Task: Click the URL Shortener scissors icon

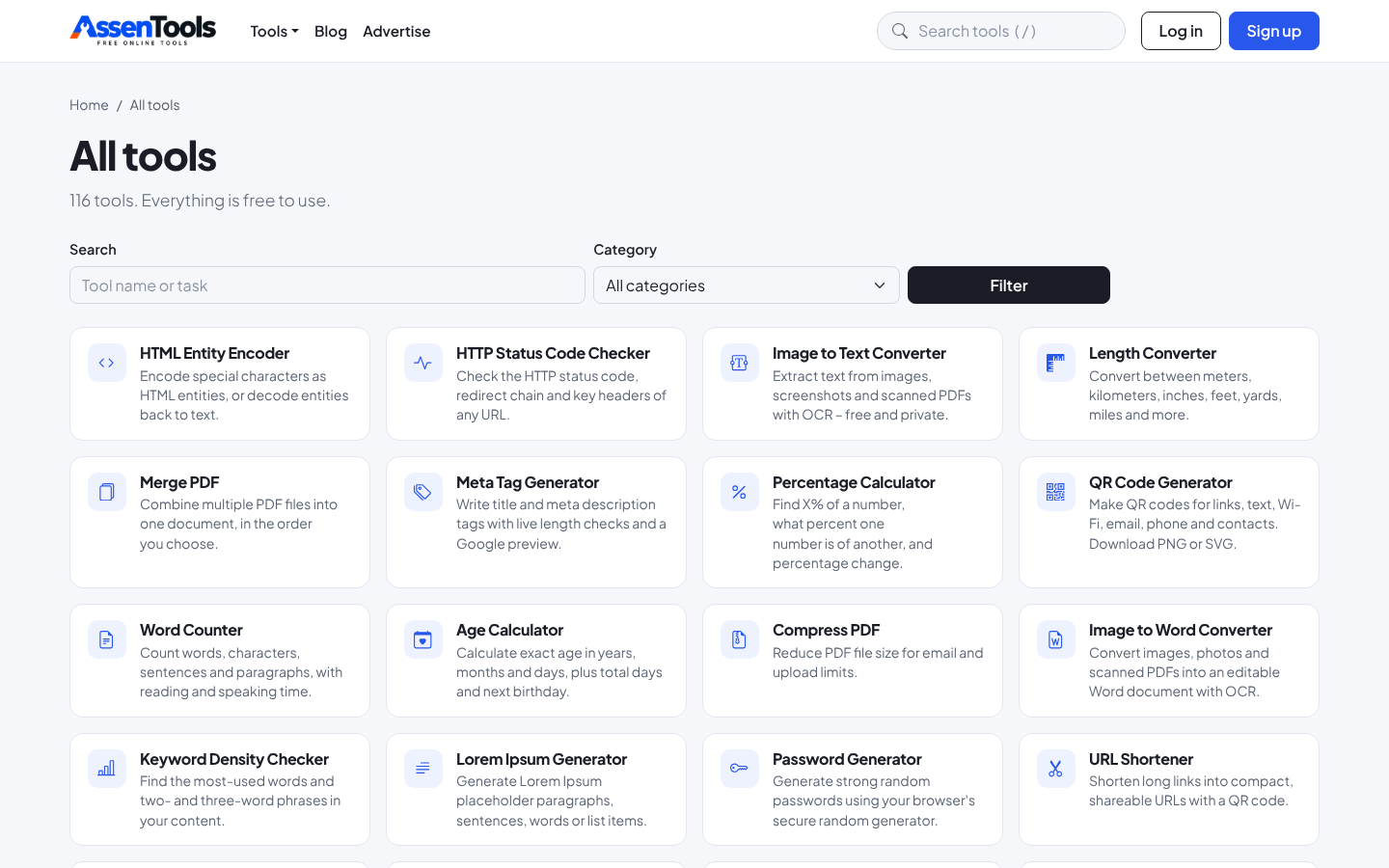Action: pos(1056,769)
